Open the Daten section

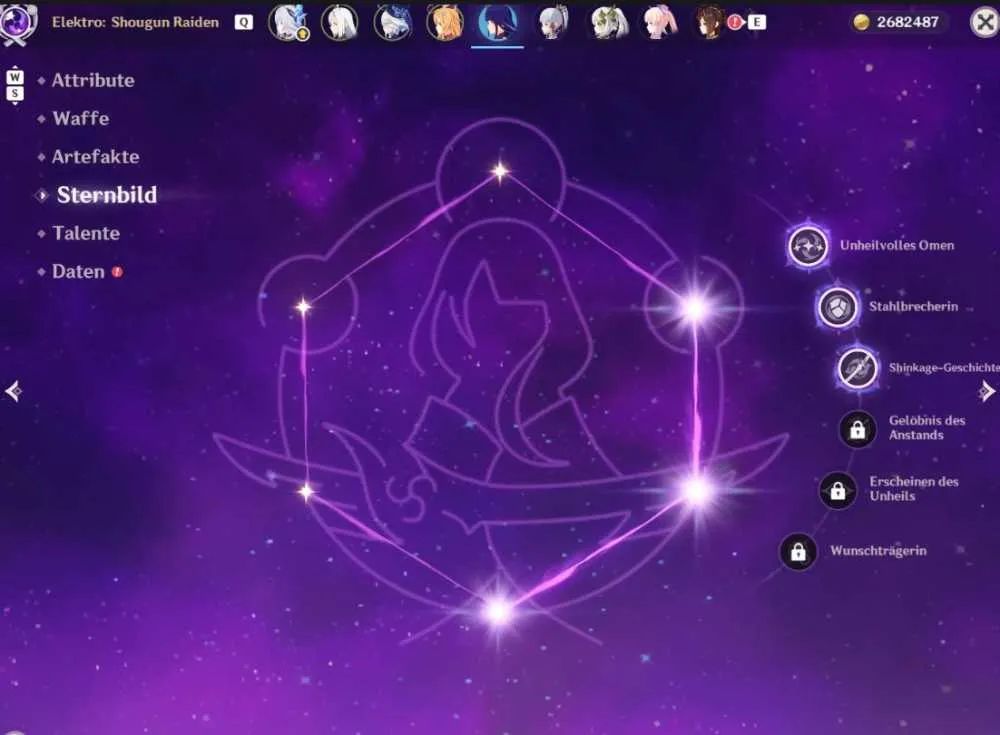[x=78, y=272]
